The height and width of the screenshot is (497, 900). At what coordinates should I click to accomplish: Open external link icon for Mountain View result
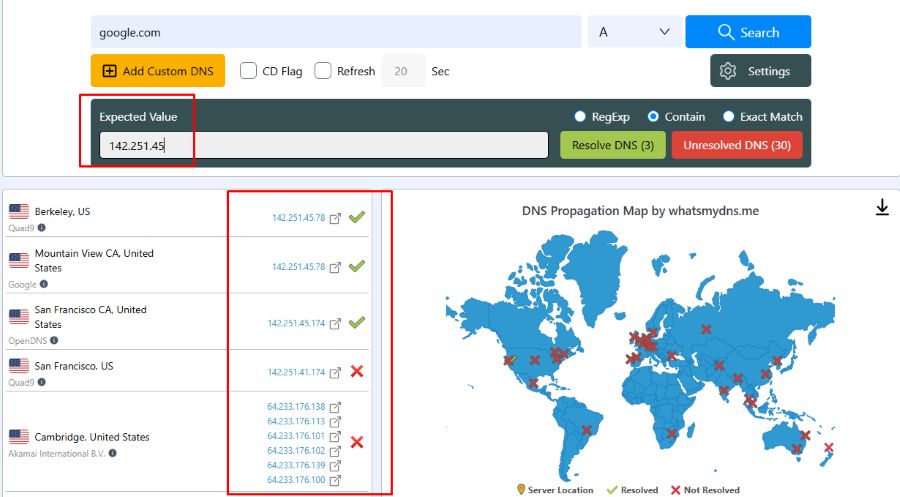pyautogui.click(x=335, y=267)
